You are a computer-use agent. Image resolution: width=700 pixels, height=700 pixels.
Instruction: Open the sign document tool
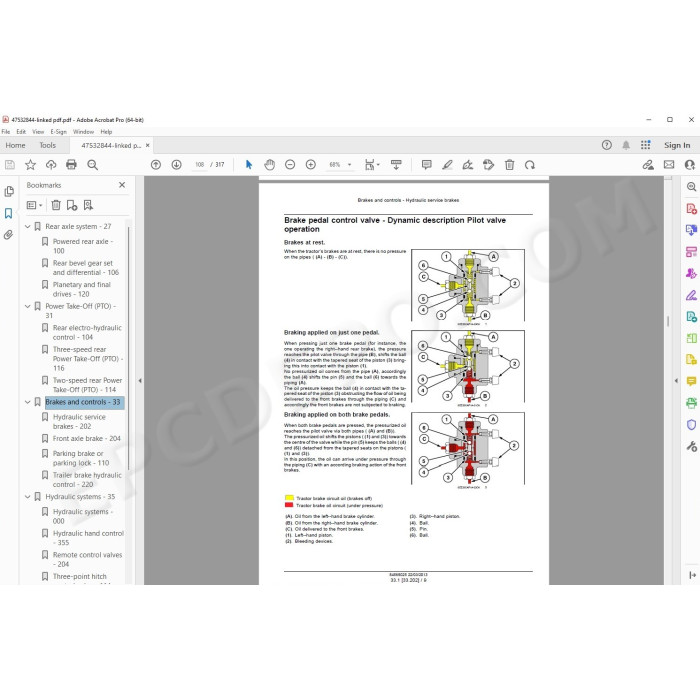[x=468, y=165]
